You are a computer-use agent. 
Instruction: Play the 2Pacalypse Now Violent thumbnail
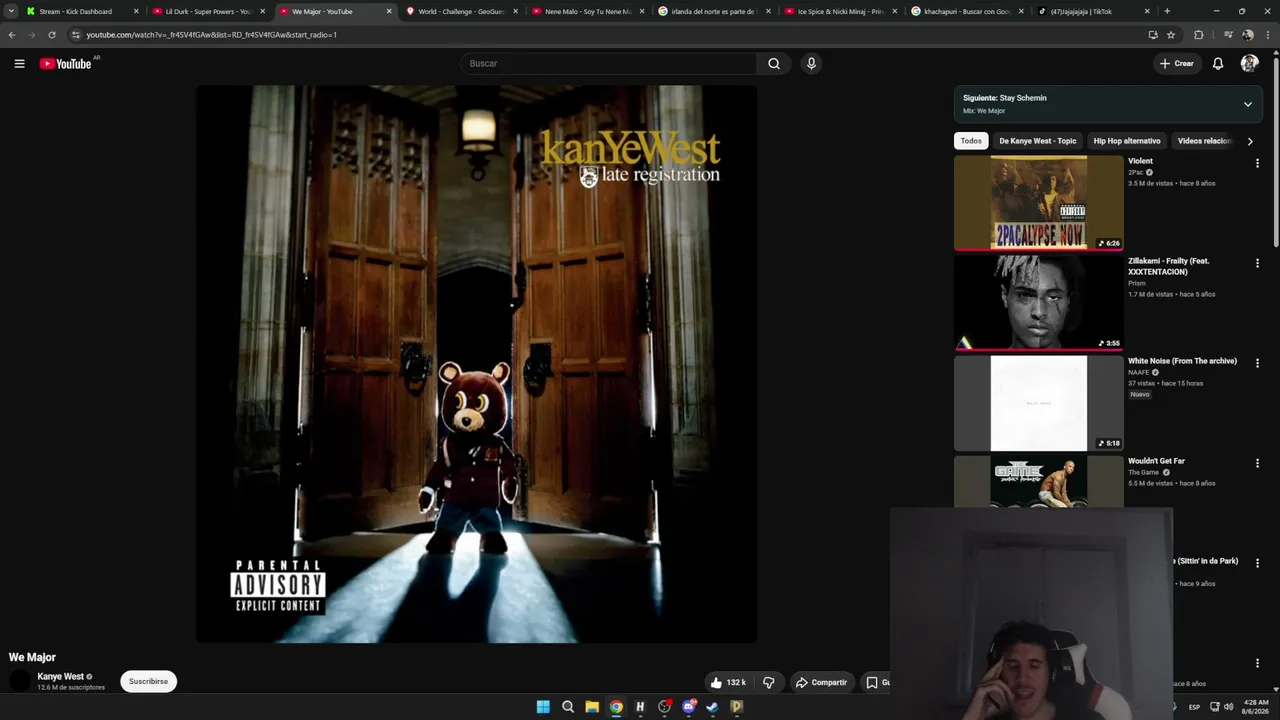(1039, 203)
